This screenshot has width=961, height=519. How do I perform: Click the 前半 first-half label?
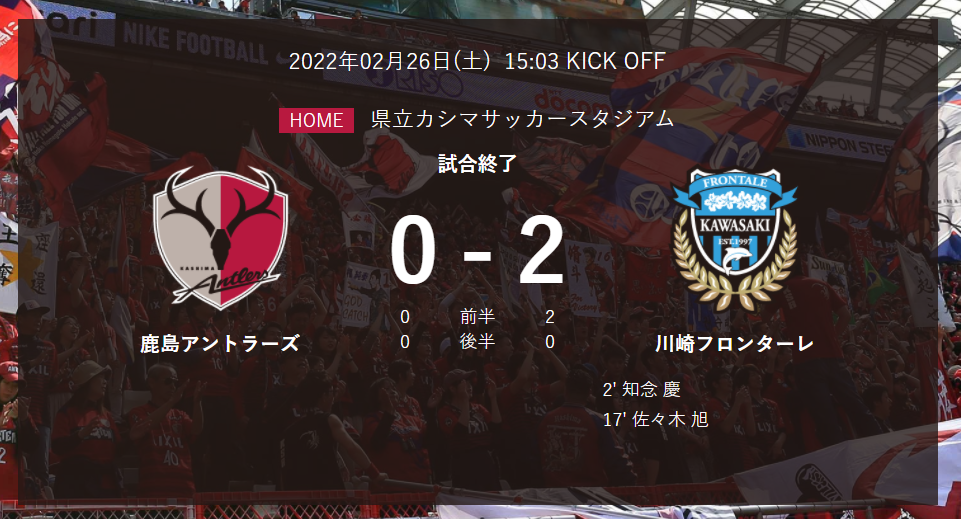(477, 317)
